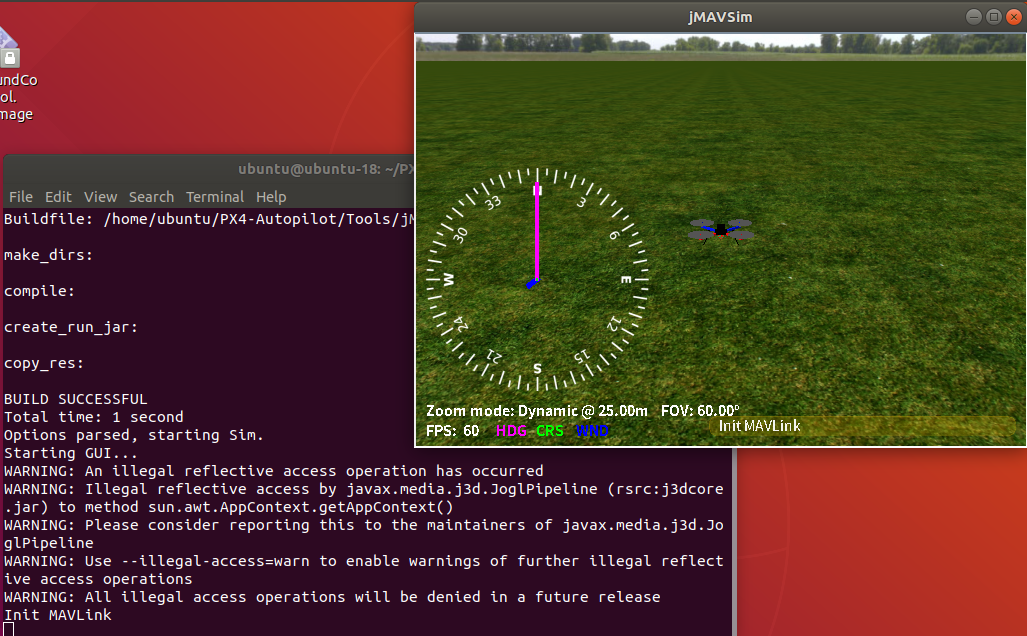Click the 'Starting GUI...' terminal line
Image resolution: width=1027 pixels, height=636 pixels.
click(71, 453)
